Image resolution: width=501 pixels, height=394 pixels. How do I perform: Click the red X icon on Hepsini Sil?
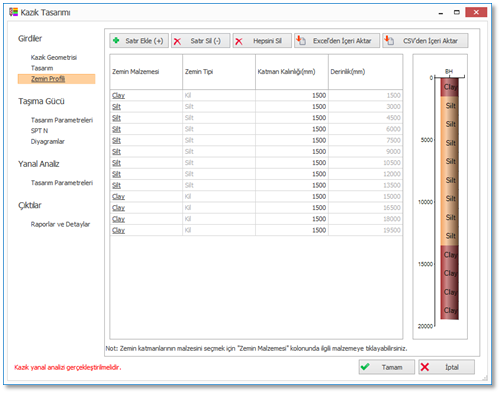239,41
